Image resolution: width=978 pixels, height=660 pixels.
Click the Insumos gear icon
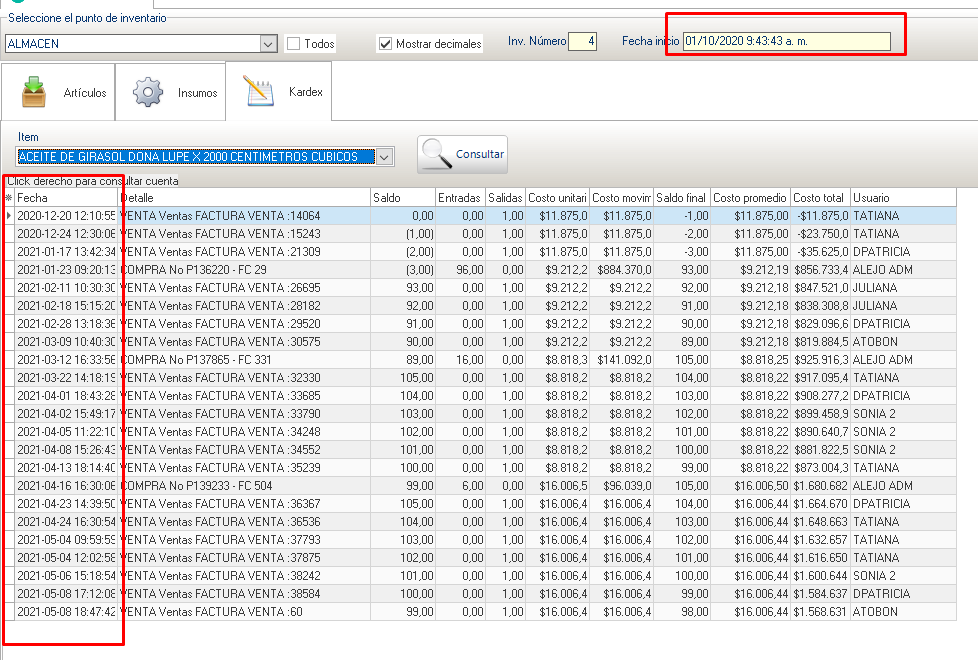click(x=148, y=92)
